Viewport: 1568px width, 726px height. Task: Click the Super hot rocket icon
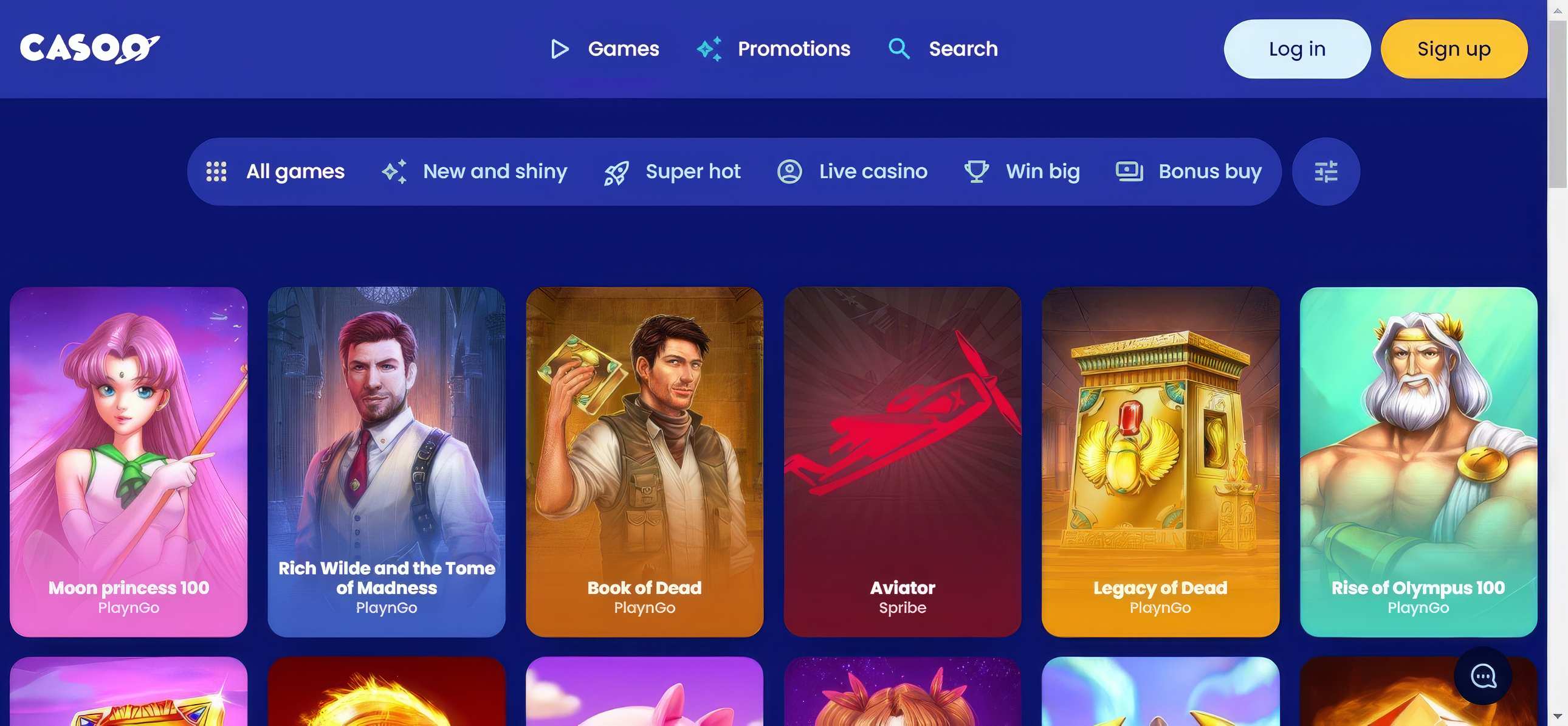click(x=616, y=172)
